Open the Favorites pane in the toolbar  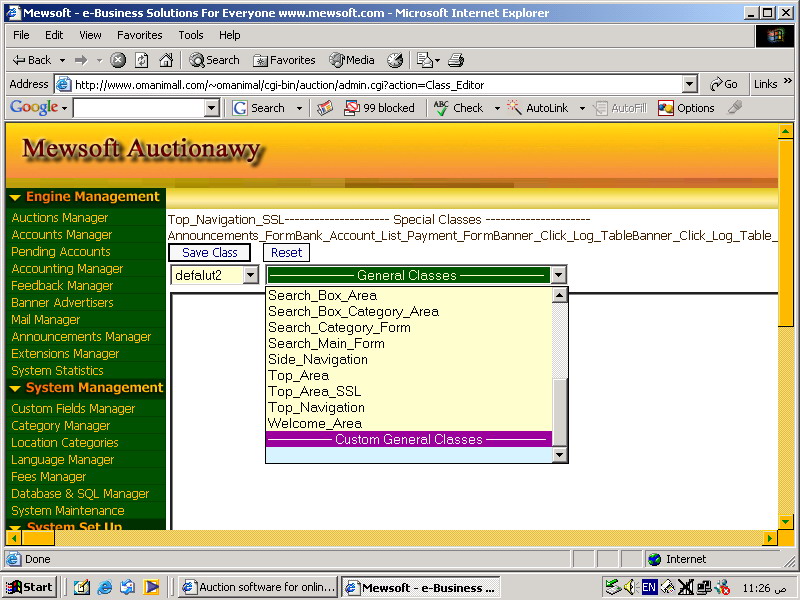(x=284, y=60)
